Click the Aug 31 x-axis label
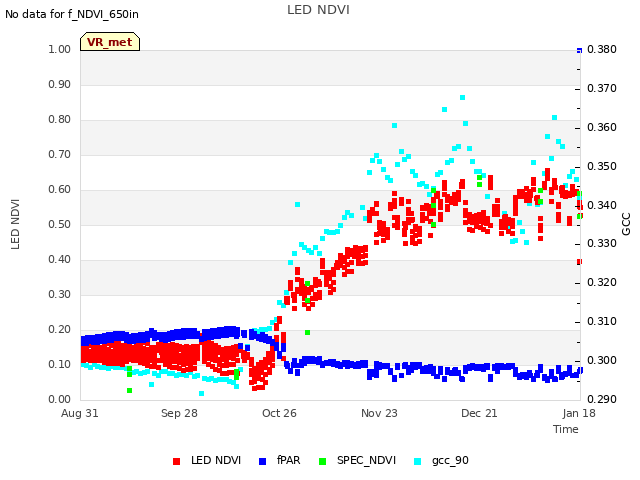The height and width of the screenshot is (480, 640). (x=80, y=413)
